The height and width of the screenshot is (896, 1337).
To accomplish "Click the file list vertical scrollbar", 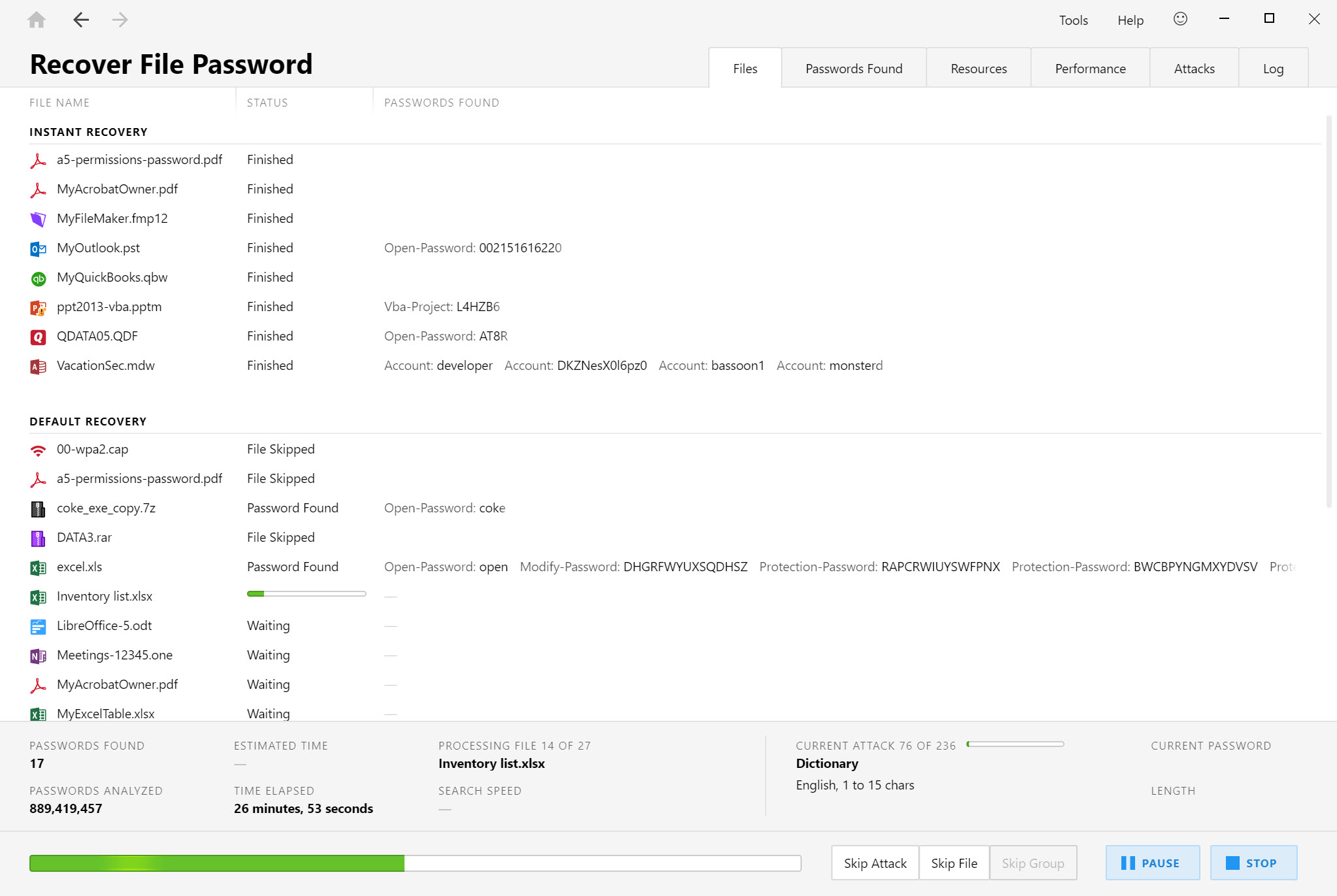I will click(1329, 311).
